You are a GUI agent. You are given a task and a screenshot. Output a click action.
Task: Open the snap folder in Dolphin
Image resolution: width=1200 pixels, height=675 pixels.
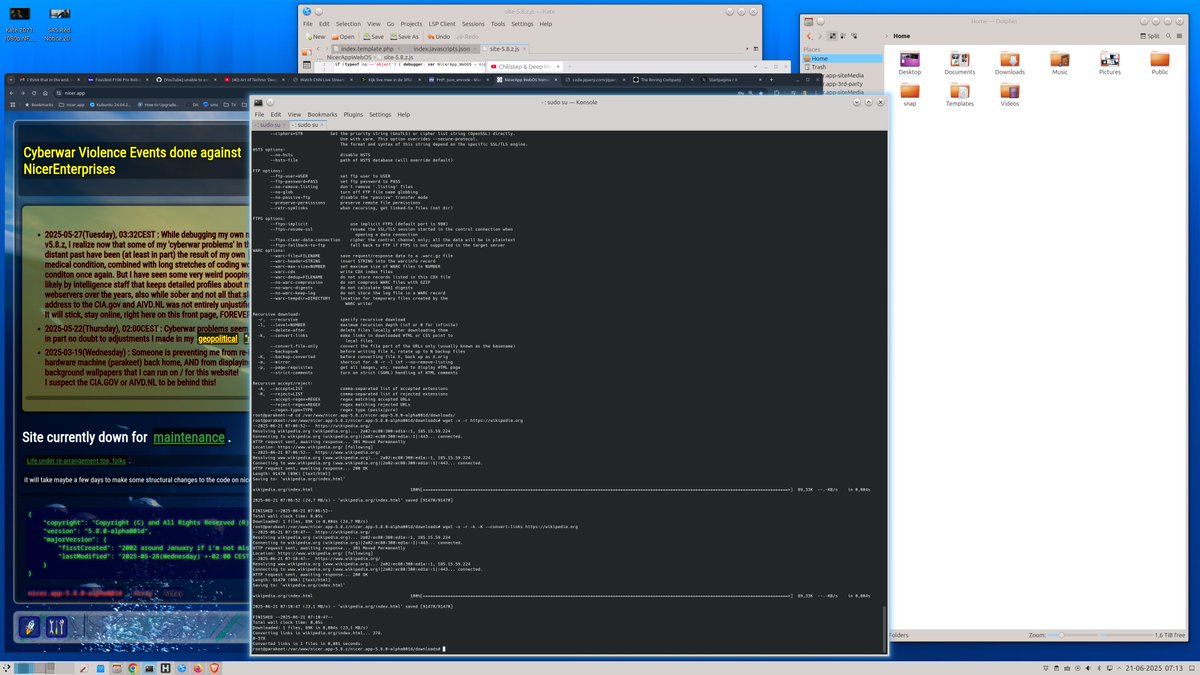910,94
